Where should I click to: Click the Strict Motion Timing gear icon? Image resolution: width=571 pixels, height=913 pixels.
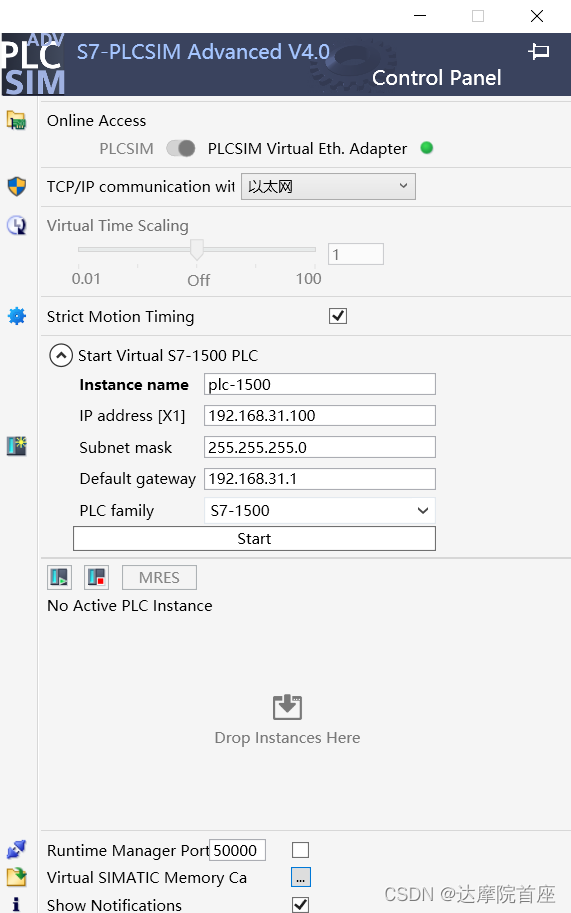pyautogui.click(x=16, y=316)
